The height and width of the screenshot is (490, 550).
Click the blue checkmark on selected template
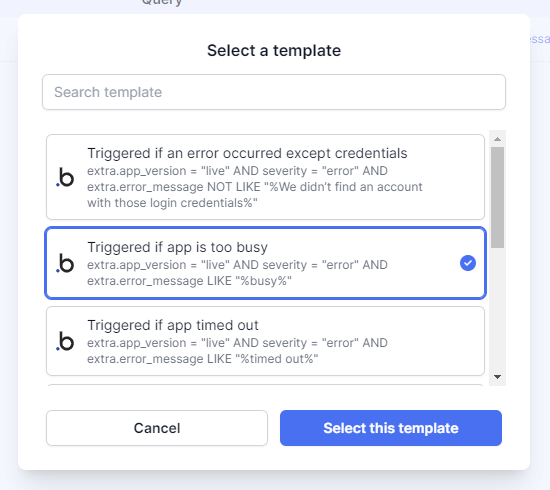468,263
